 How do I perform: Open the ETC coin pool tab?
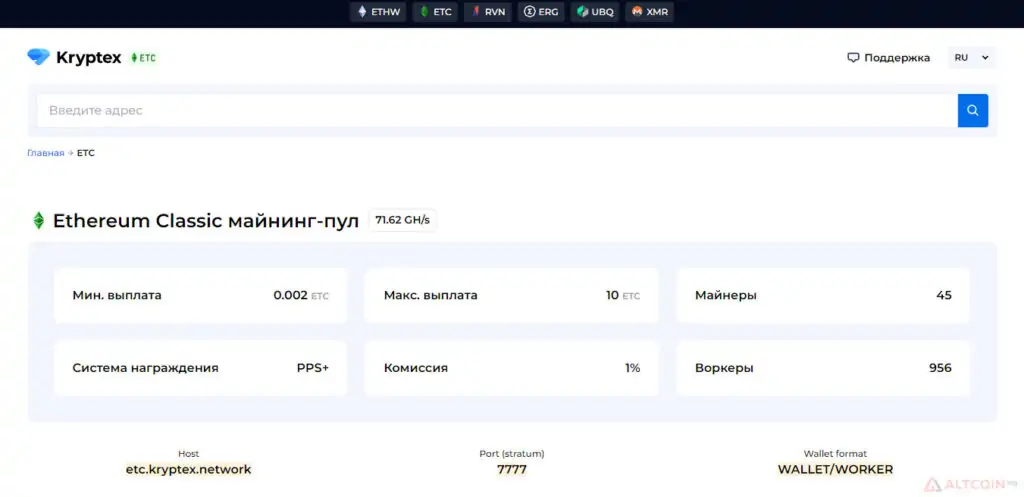435,12
